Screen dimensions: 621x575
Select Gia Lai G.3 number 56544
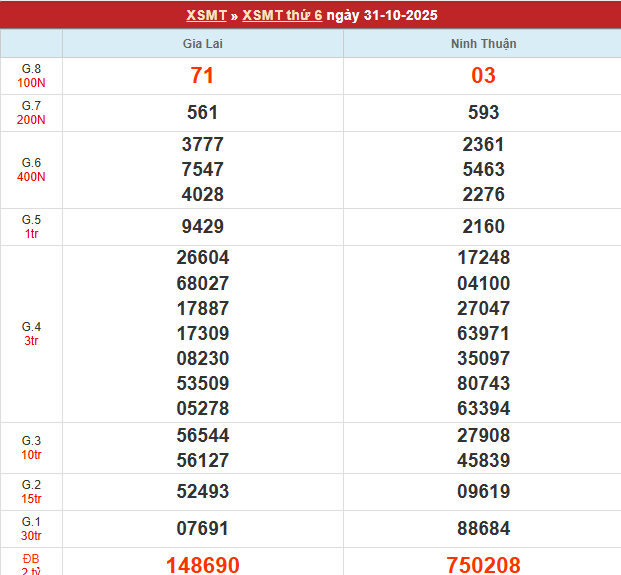point(202,436)
